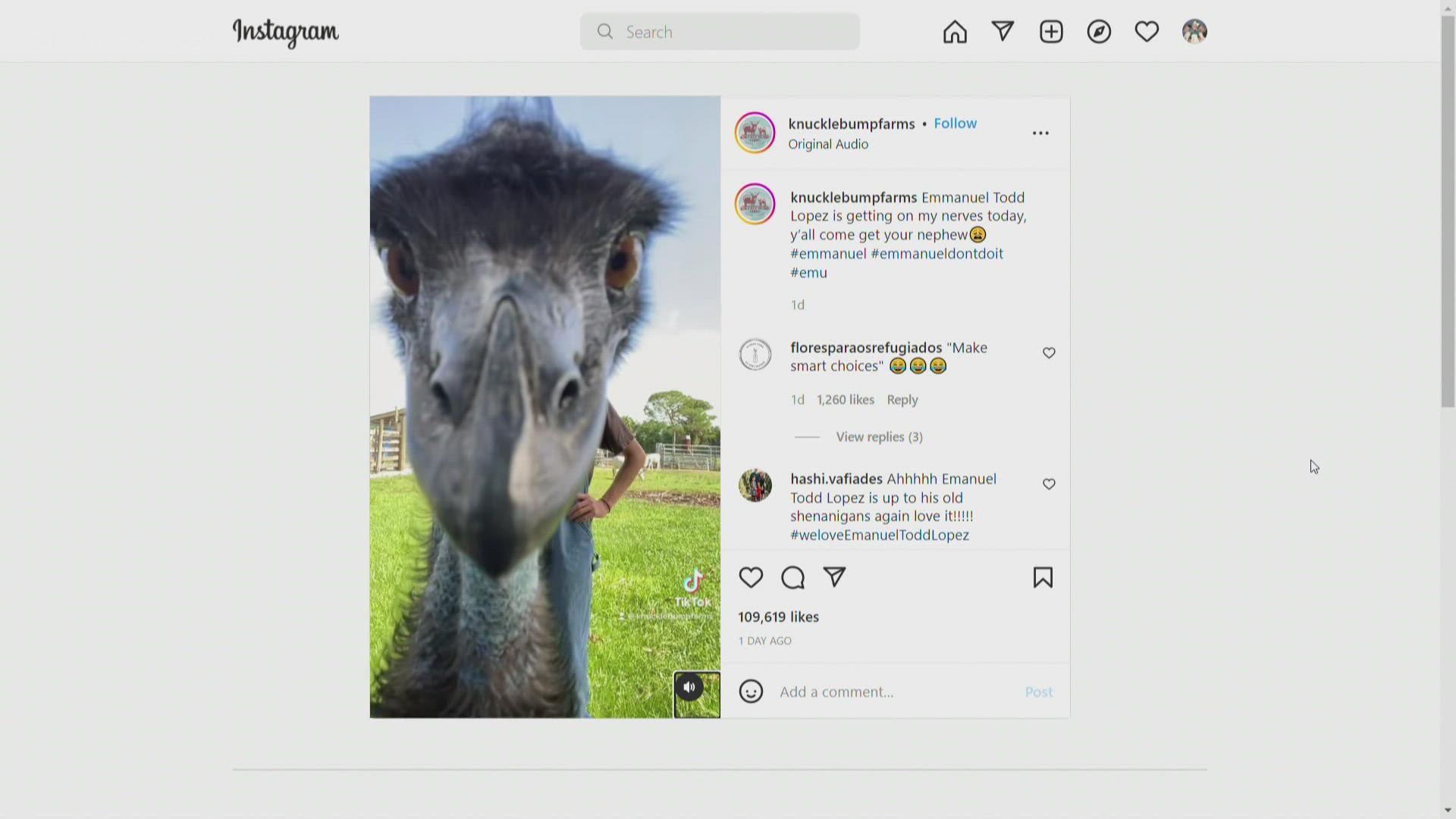Save post with bookmark icon
The image size is (1456, 819).
(1043, 578)
